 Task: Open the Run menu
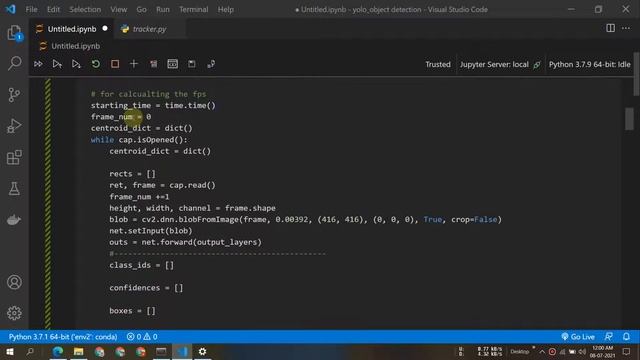coord(162,9)
